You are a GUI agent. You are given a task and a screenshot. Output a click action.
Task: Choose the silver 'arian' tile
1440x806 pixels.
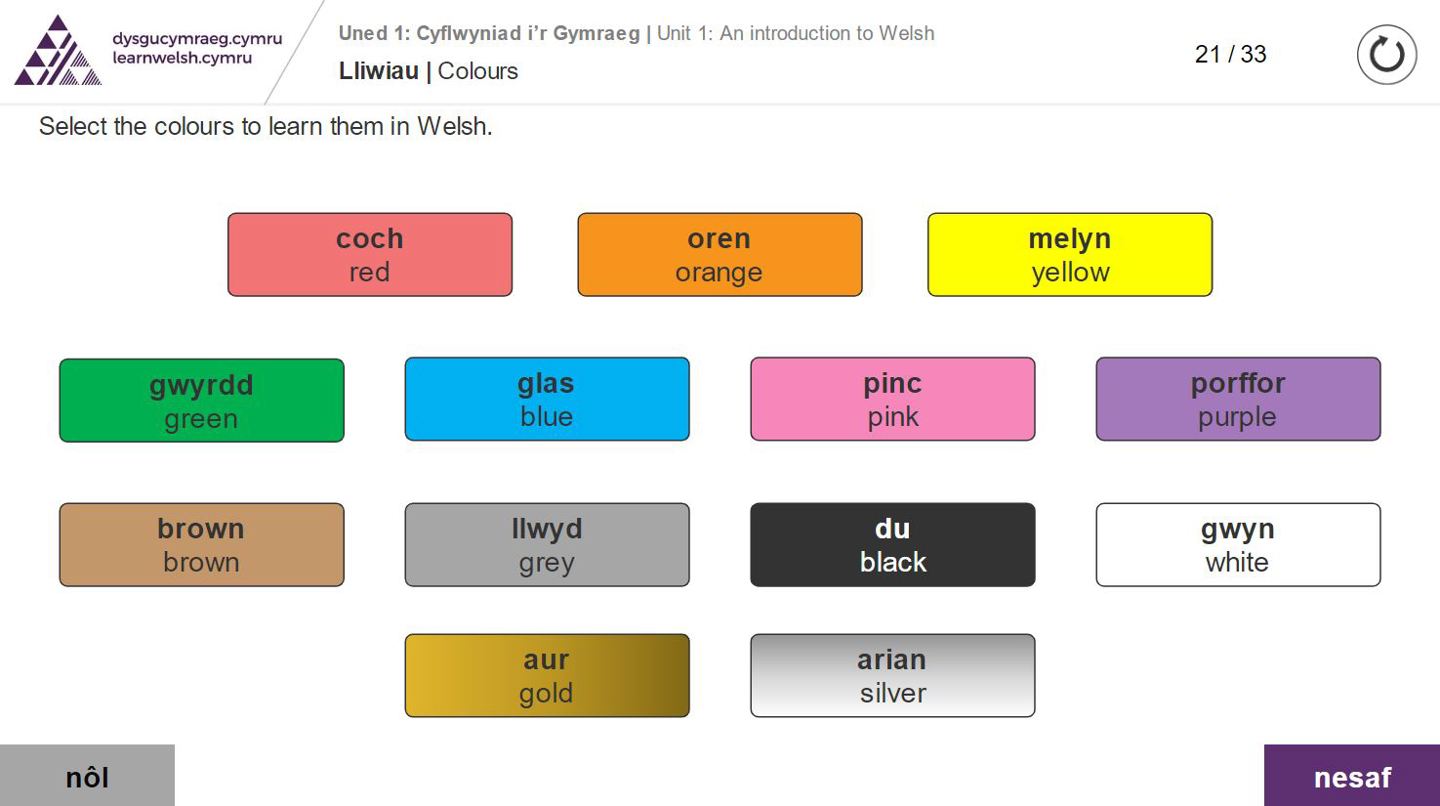pos(892,676)
